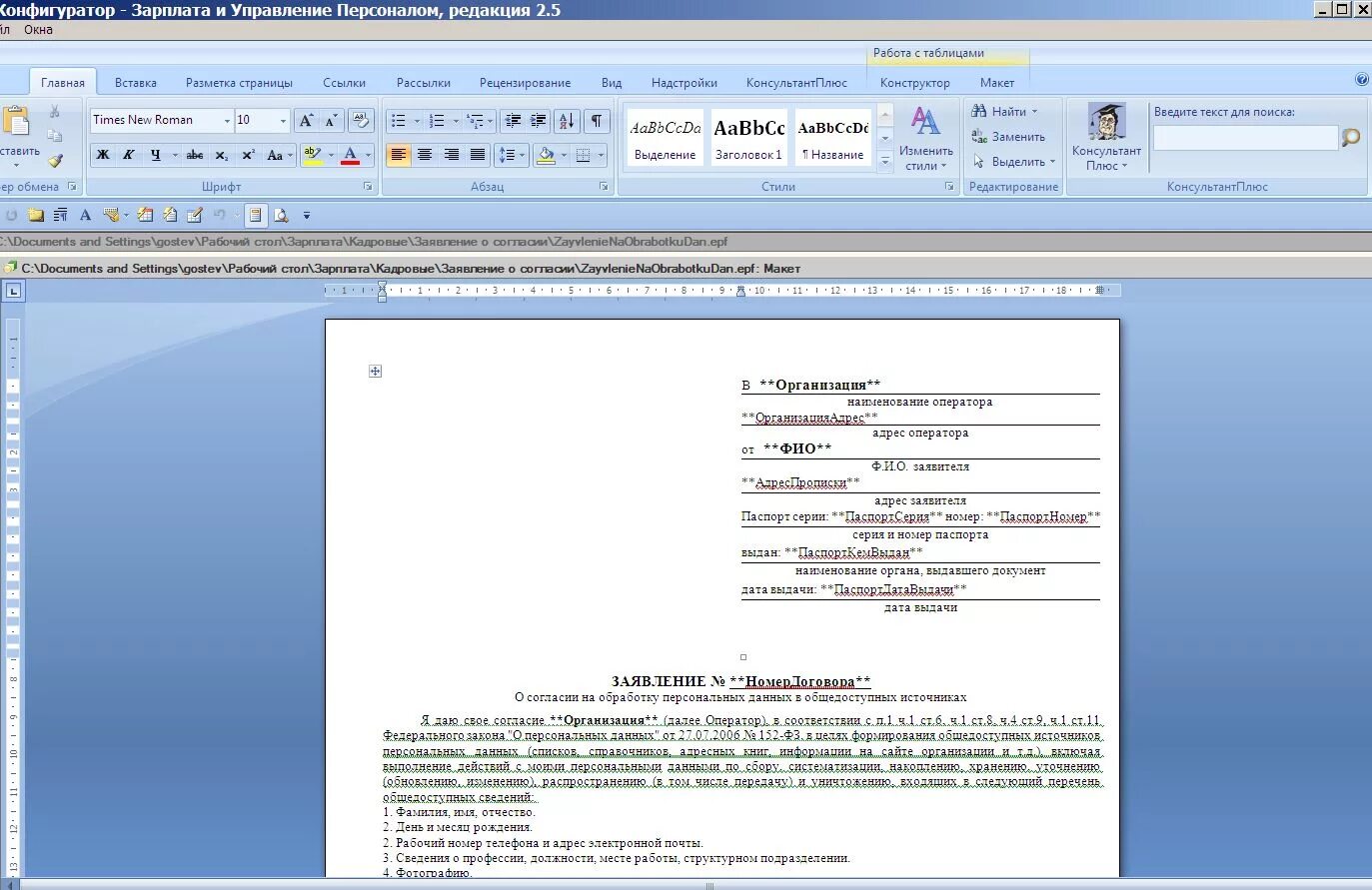The image size is (1372, 890).
Task: Apply the shading fill color
Action: 546,155
